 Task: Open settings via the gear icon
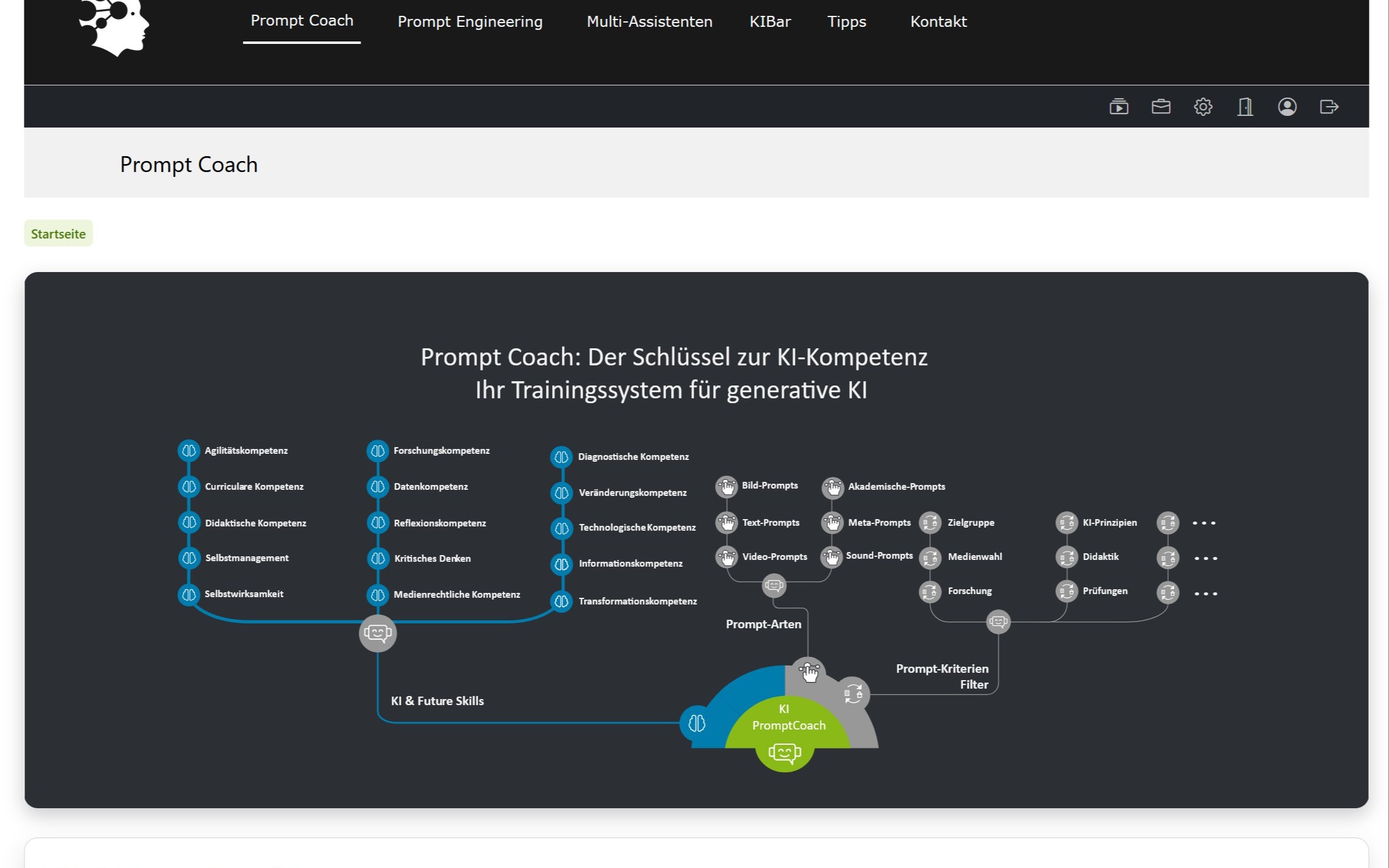pos(1202,107)
